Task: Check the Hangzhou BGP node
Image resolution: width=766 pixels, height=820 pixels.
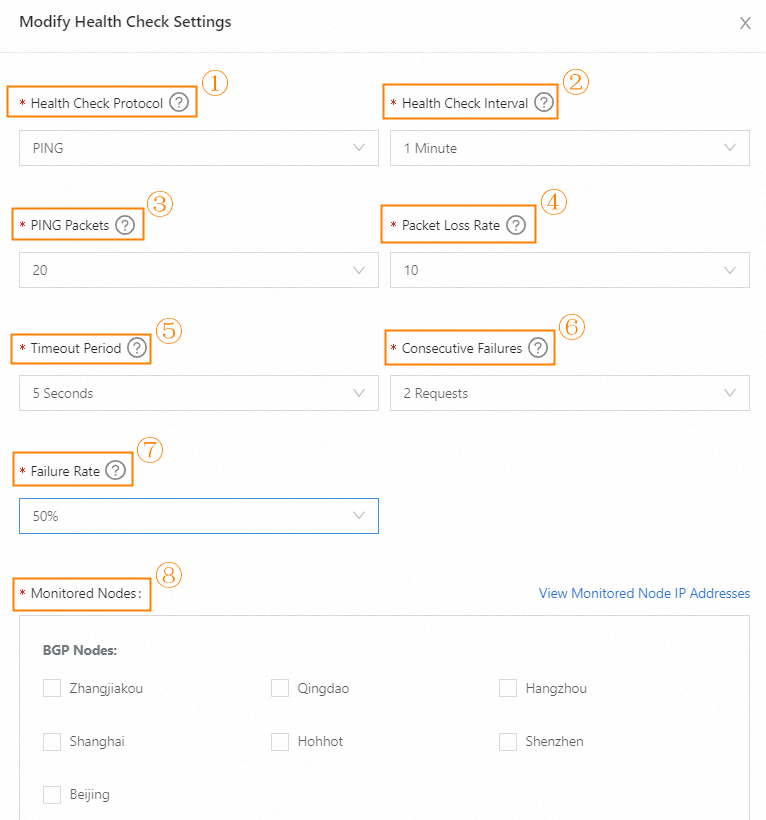Action: pyautogui.click(x=507, y=688)
